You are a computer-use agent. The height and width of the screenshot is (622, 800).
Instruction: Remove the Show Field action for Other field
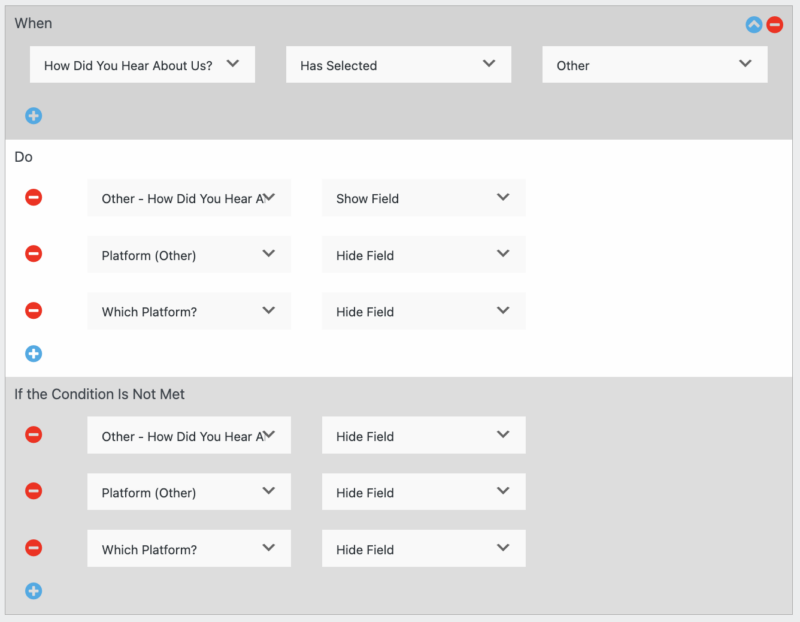(34, 197)
